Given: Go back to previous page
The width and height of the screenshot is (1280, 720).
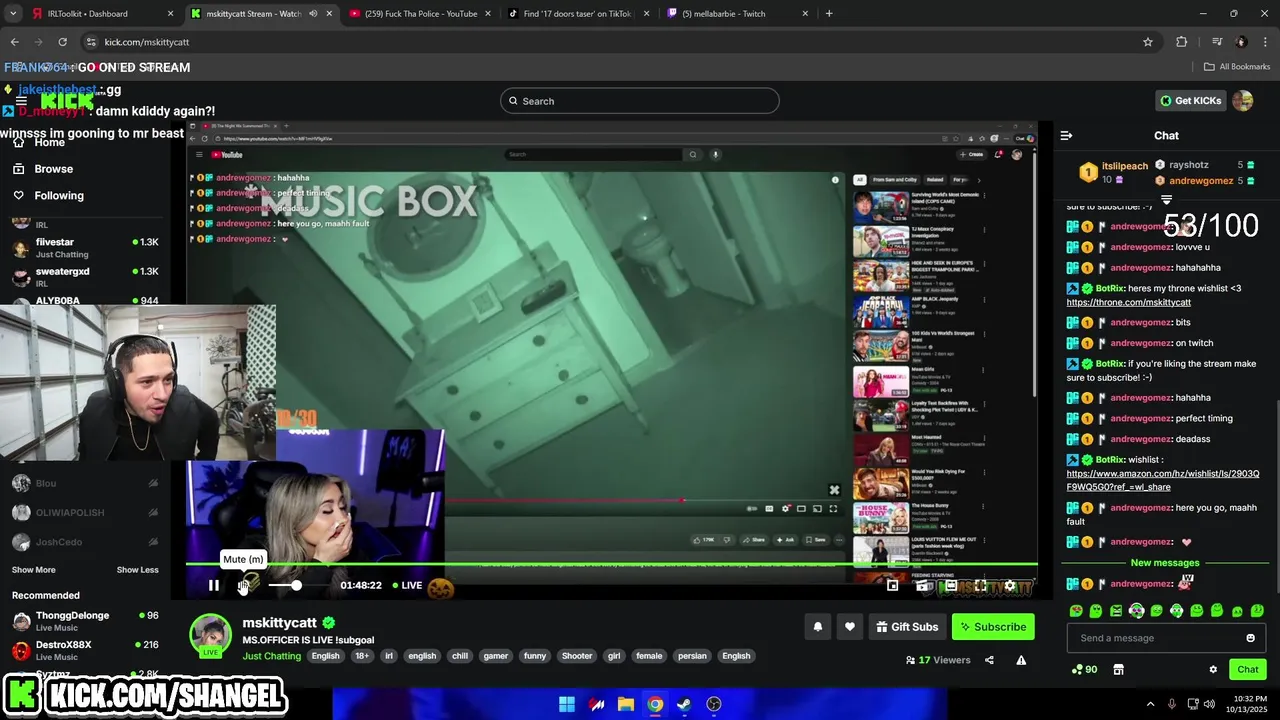Looking at the screenshot, I should [14, 42].
